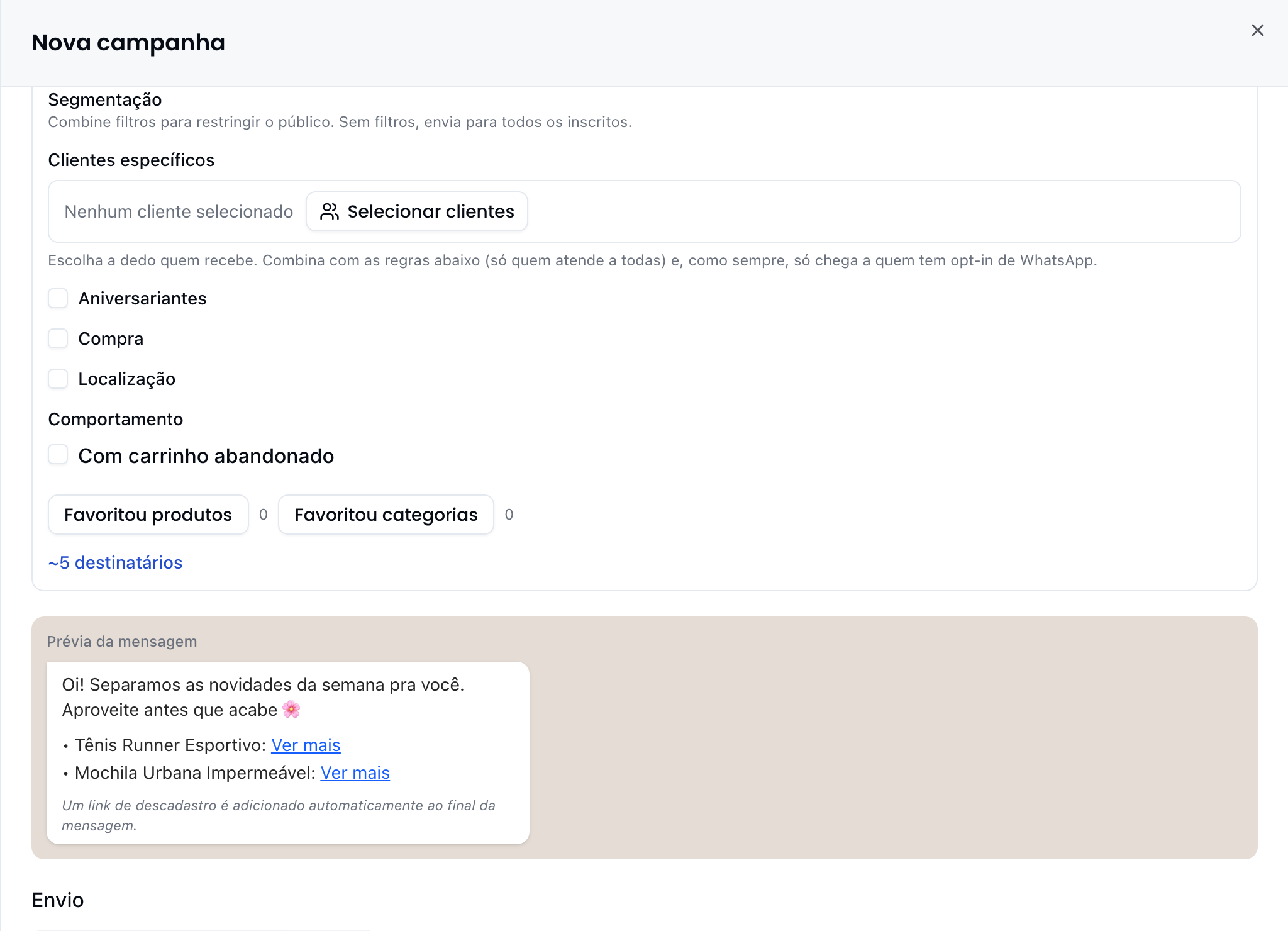Click Ver mais for Mochila Urbana Impermeável
Image resolution: width=1288 pixels, height=931 pixels.
tap(355, 773)
